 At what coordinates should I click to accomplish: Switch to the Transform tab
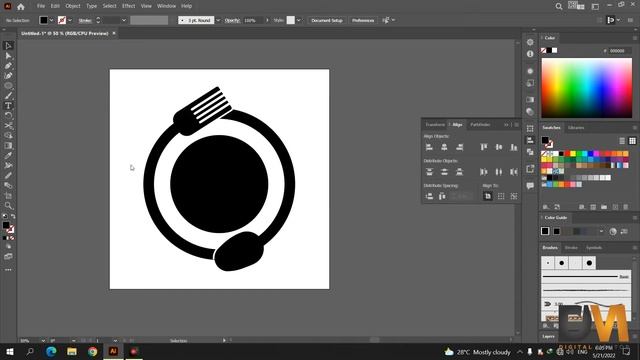pos(435,124)
